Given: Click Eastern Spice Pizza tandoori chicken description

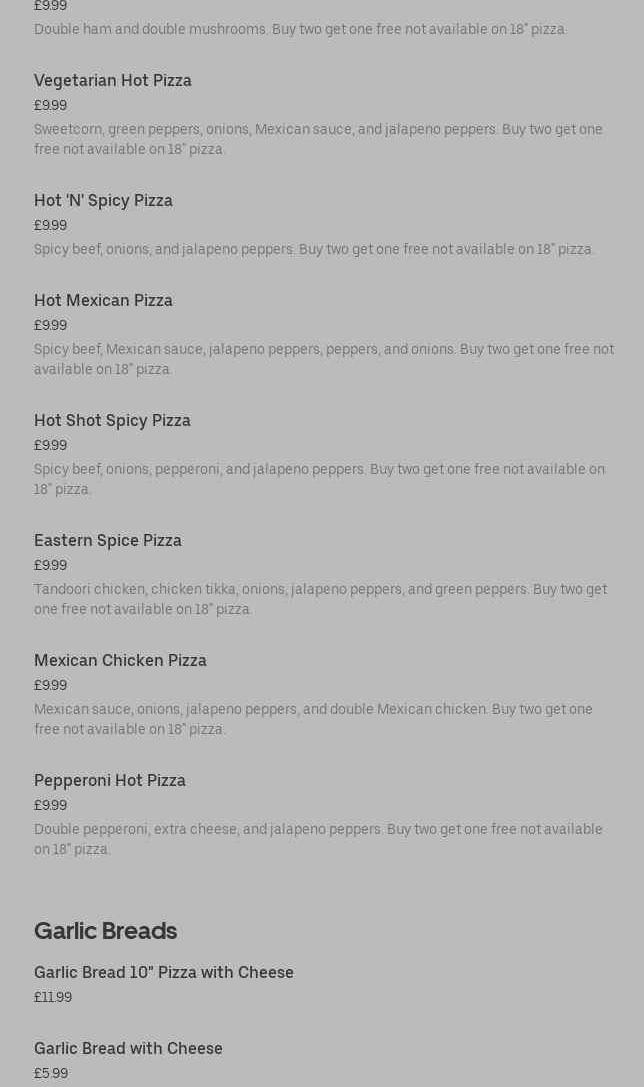Looking at the screenshot, I should click(320, 599).
